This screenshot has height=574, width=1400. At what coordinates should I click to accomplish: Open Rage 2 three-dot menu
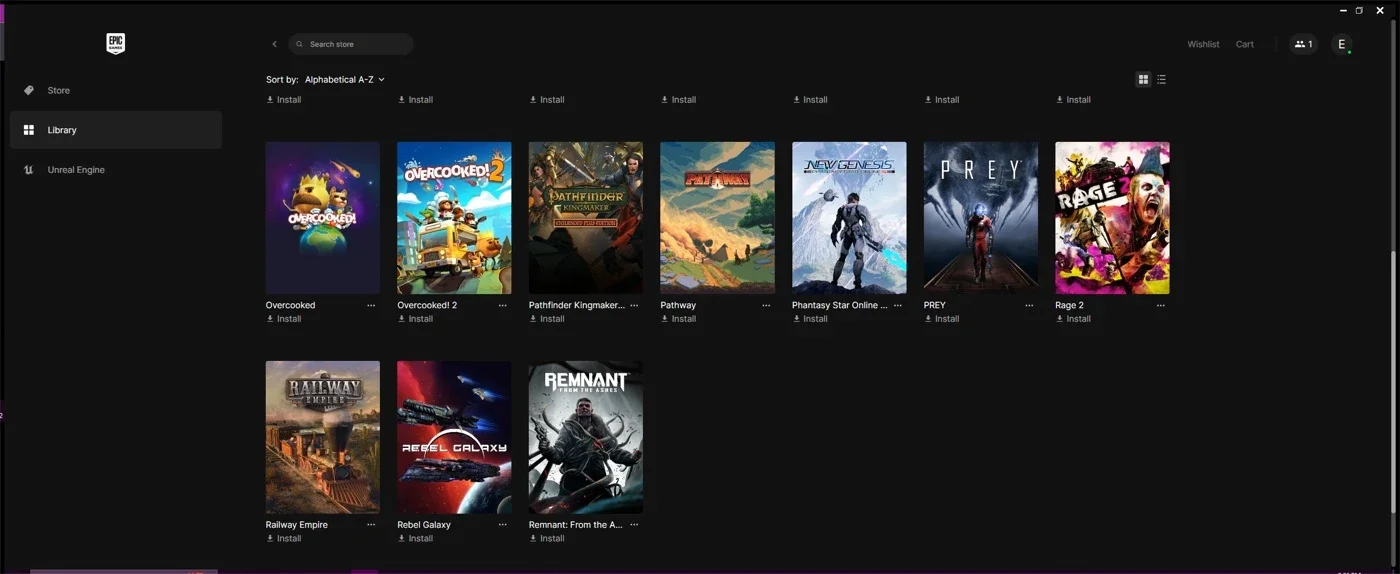pyautogui.click(x=1161, y=305)
